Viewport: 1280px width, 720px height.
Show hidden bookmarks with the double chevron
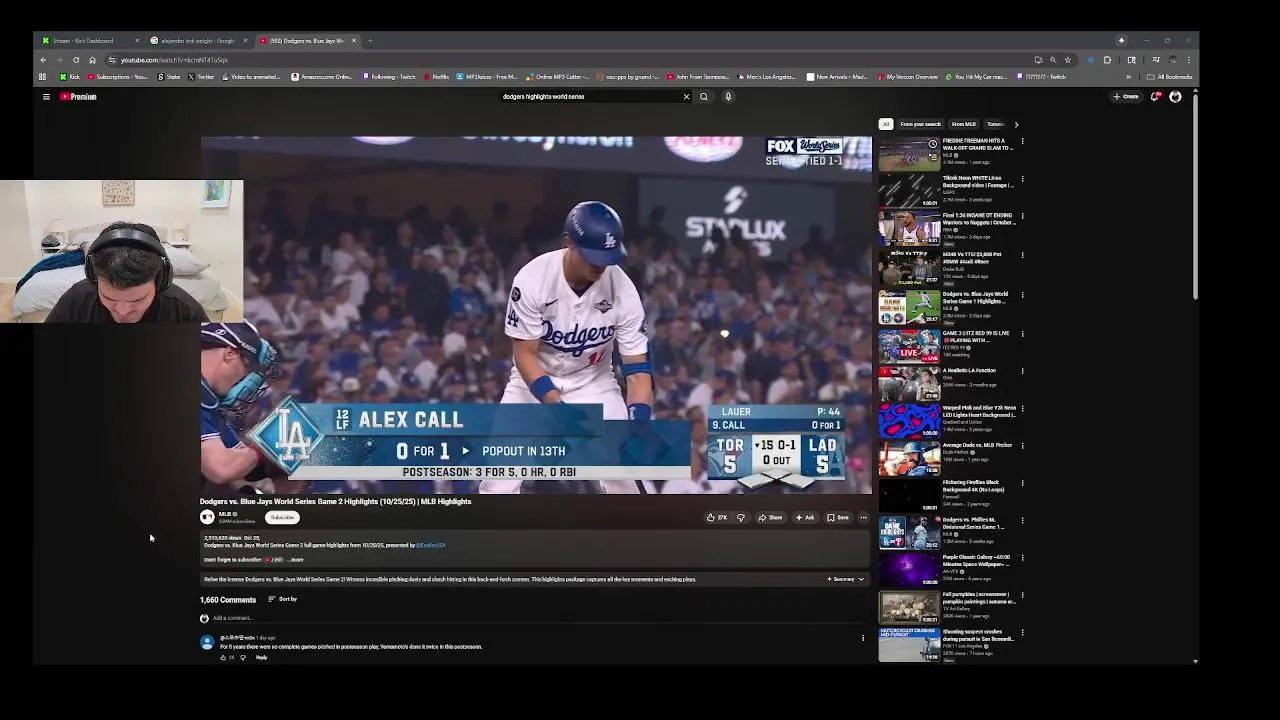[x=1129, y=77]
